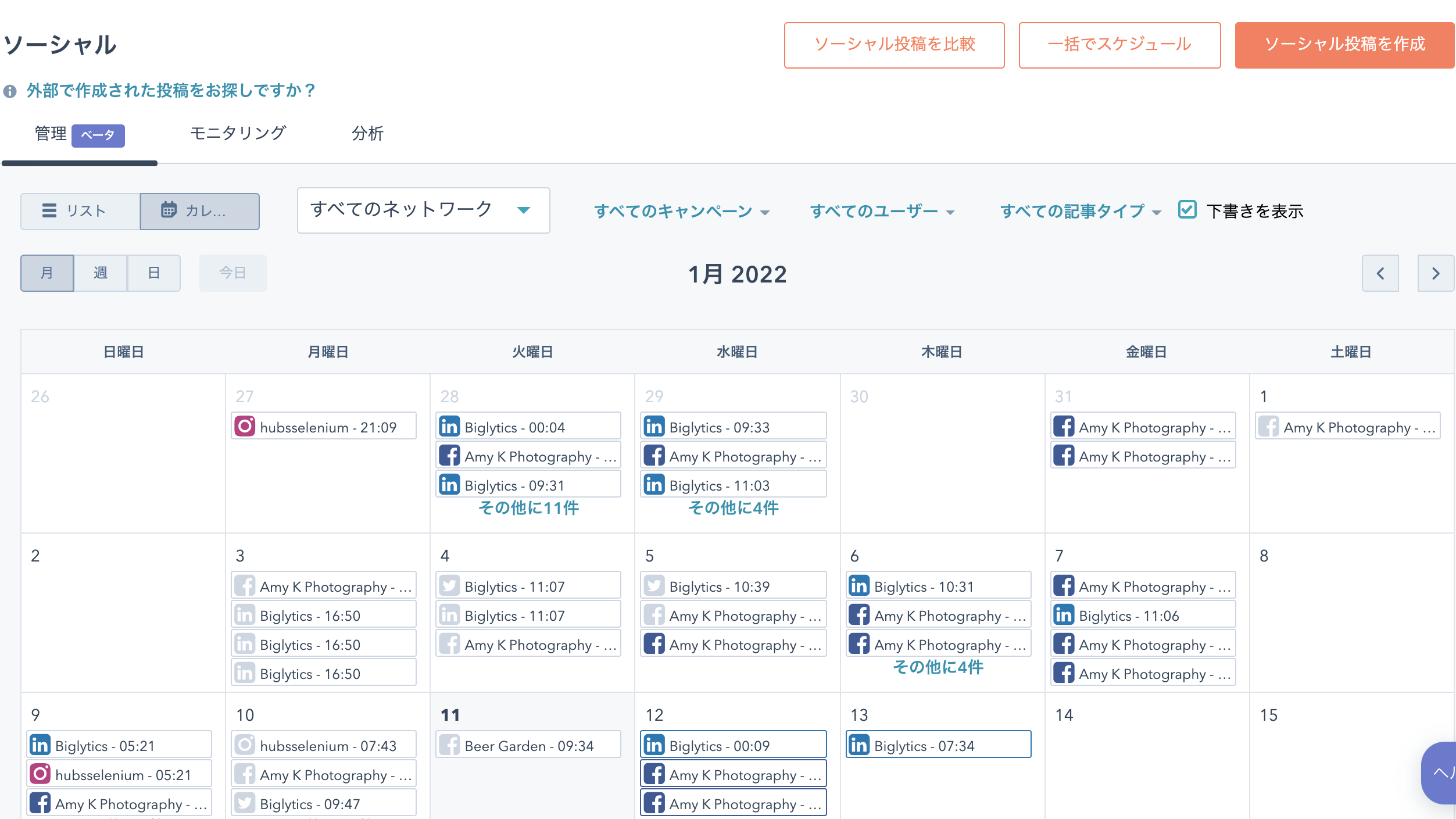Click the info icon next to the external posts link

coord(10,90)
